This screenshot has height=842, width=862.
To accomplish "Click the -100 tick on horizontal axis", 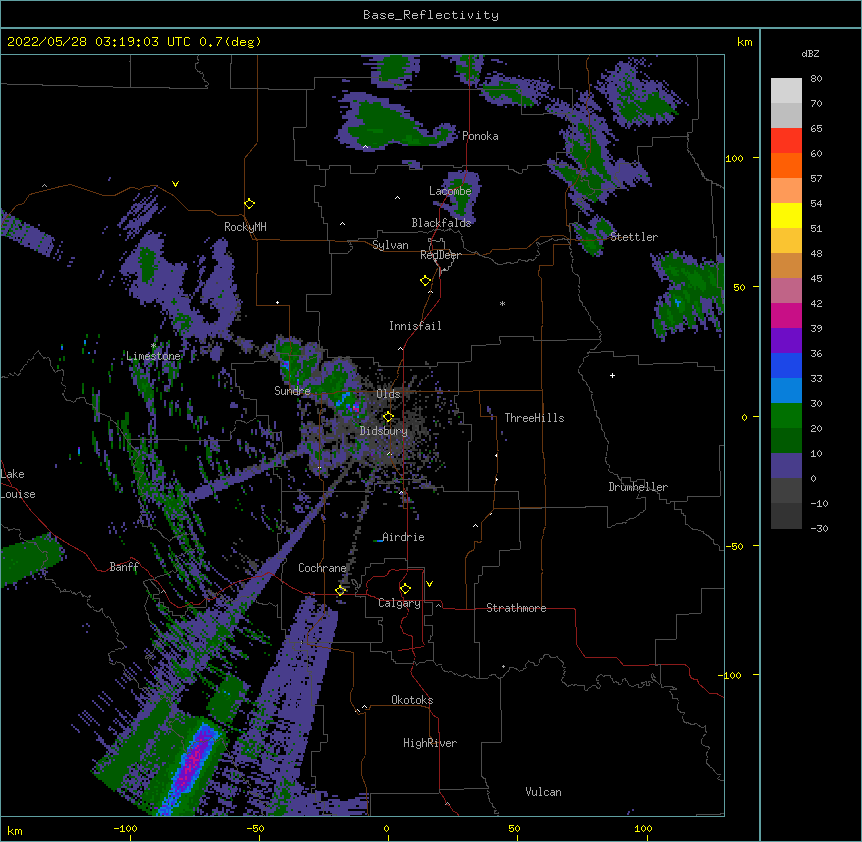I will (125, 828).
